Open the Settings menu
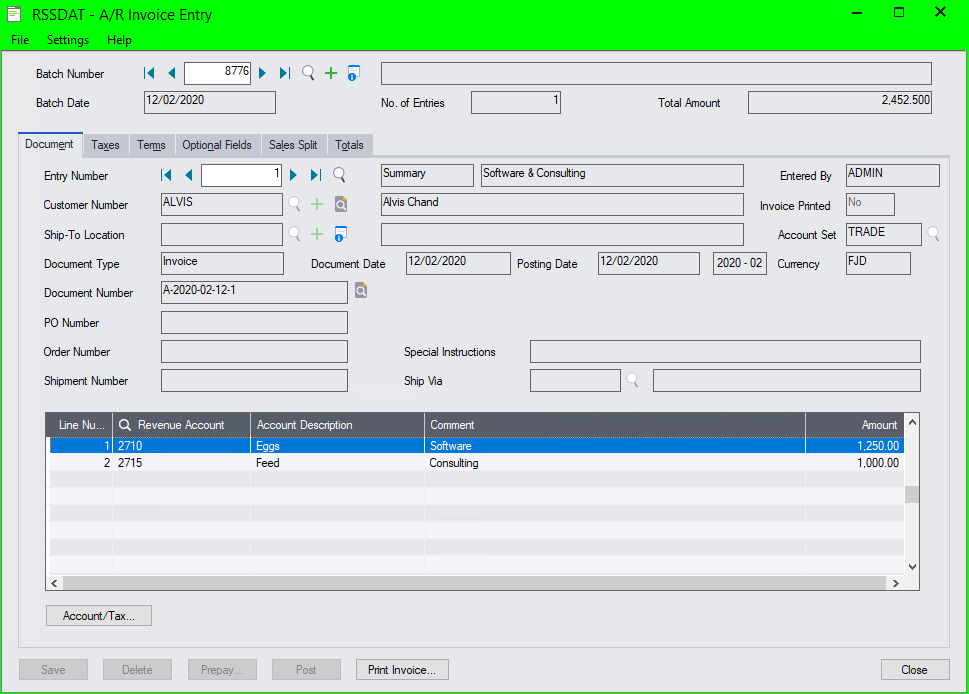The image size is (969, 694). [x=68, y=40]
